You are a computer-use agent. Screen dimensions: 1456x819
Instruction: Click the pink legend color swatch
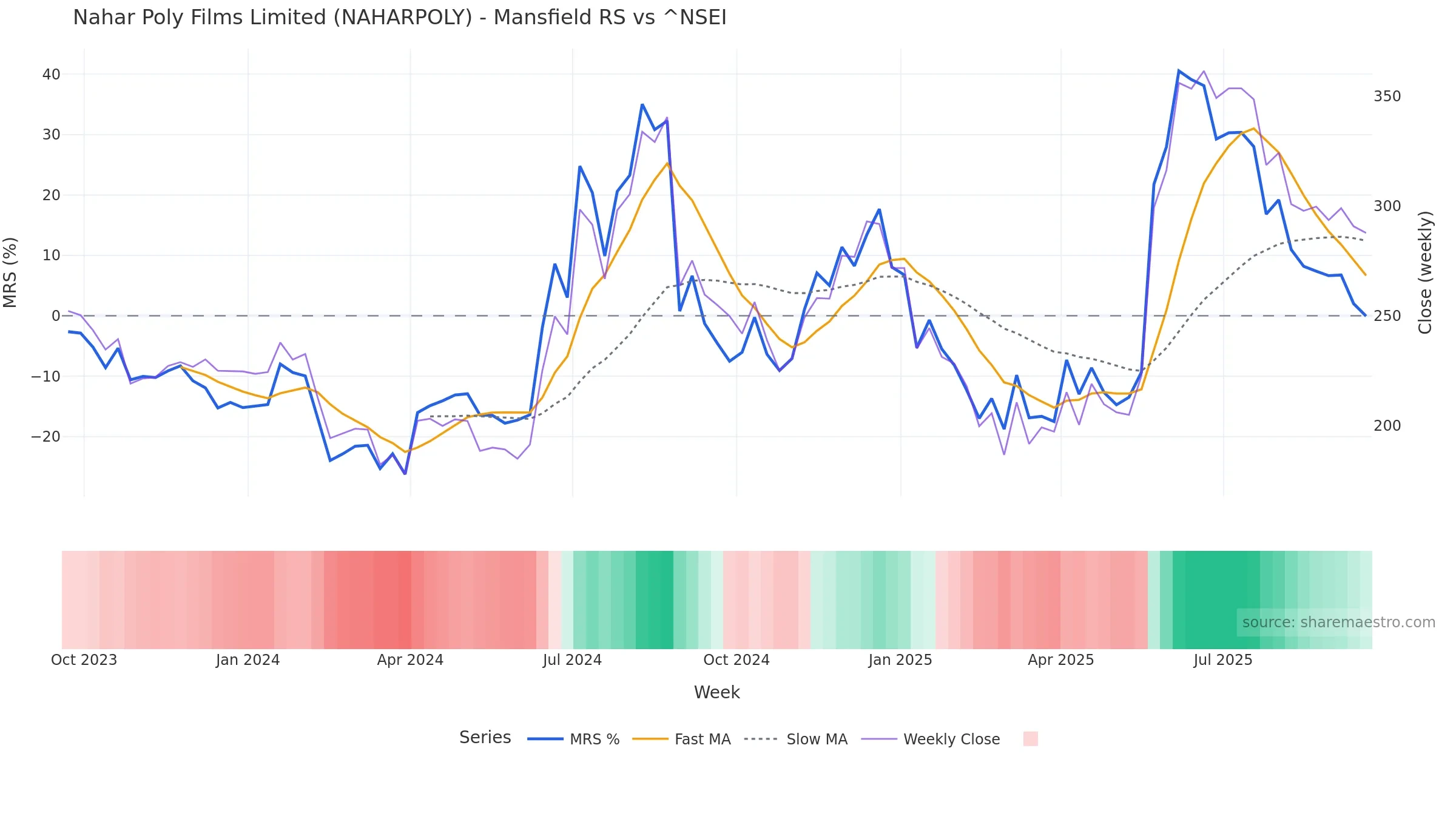coord(1030,739)
